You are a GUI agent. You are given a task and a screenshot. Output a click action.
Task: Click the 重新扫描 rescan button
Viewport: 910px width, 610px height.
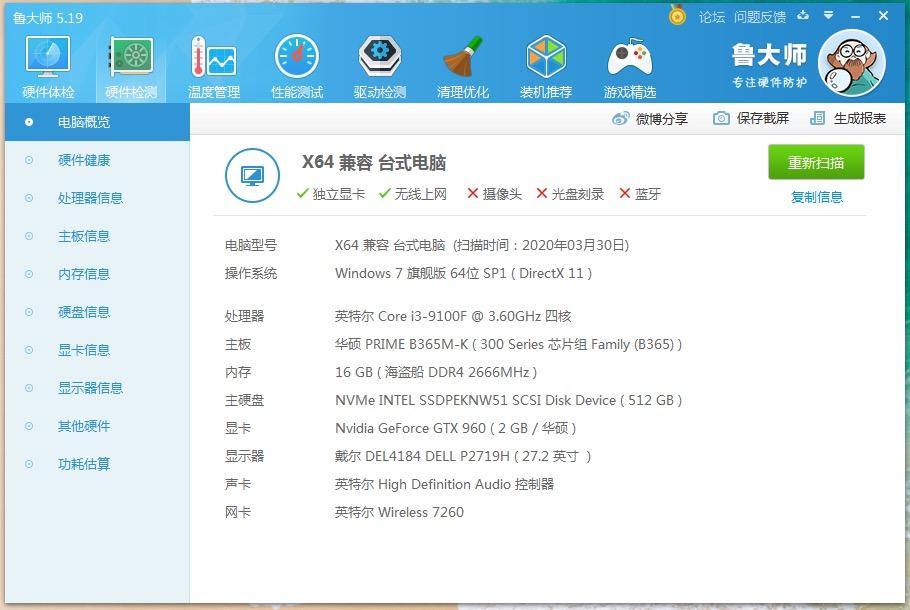click(x=816, y=163)
